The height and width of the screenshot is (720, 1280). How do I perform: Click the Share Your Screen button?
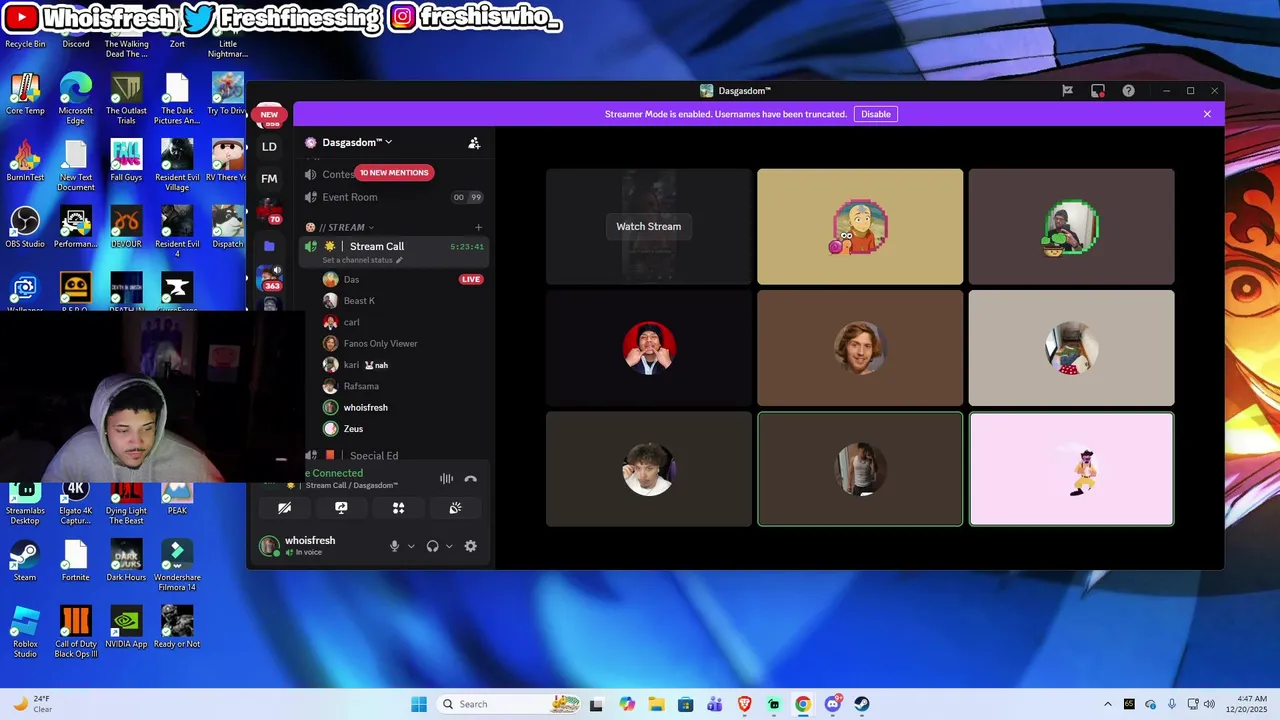coord(341,508)
